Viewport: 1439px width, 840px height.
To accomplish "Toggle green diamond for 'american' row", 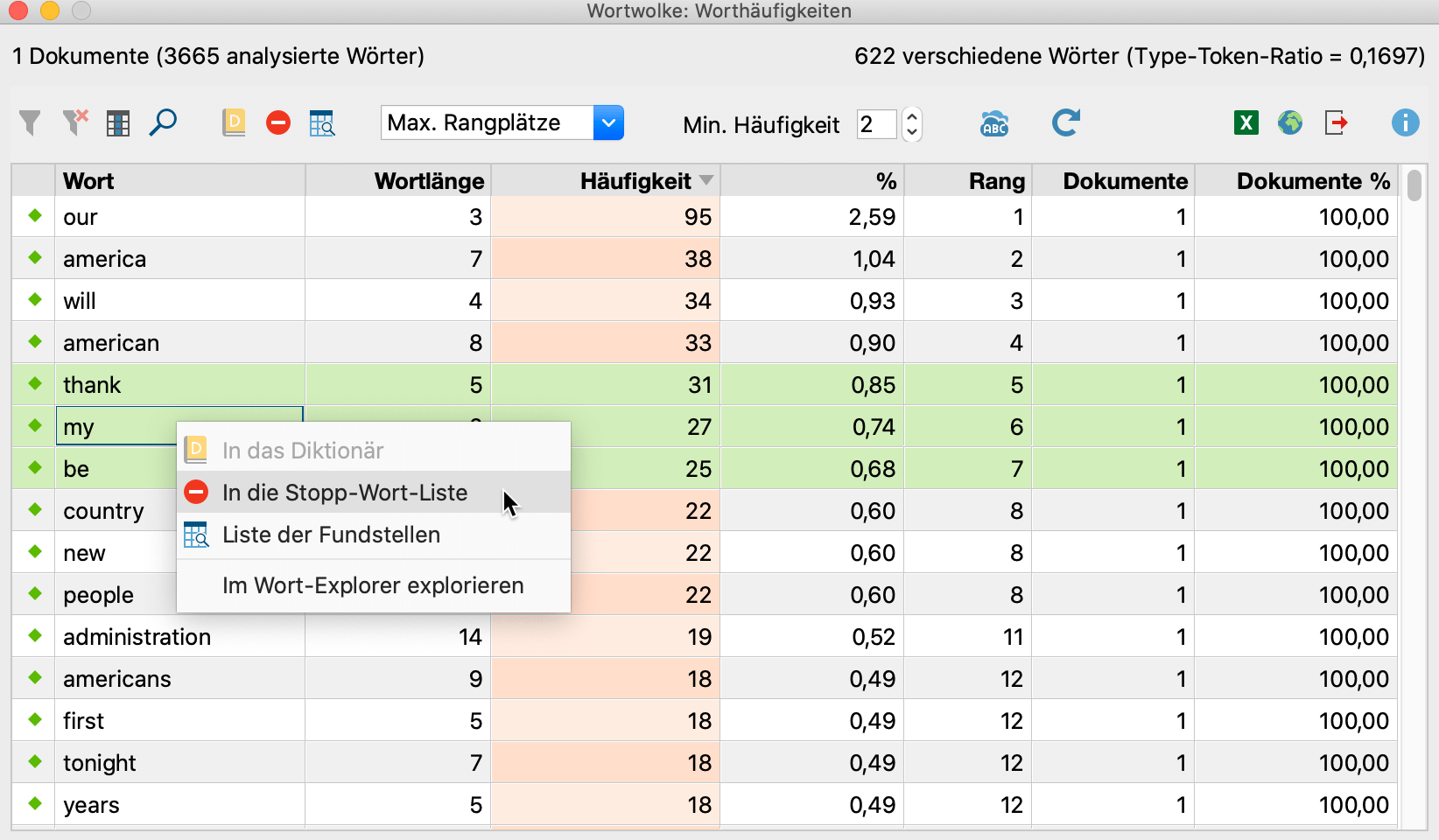I will coord(35,341).
